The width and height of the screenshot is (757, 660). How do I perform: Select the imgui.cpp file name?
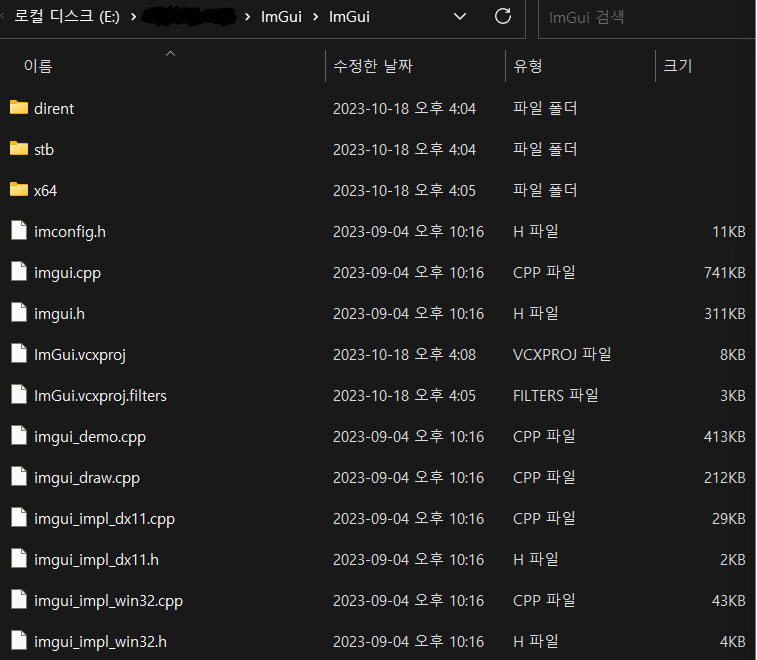tap(68, 273)
